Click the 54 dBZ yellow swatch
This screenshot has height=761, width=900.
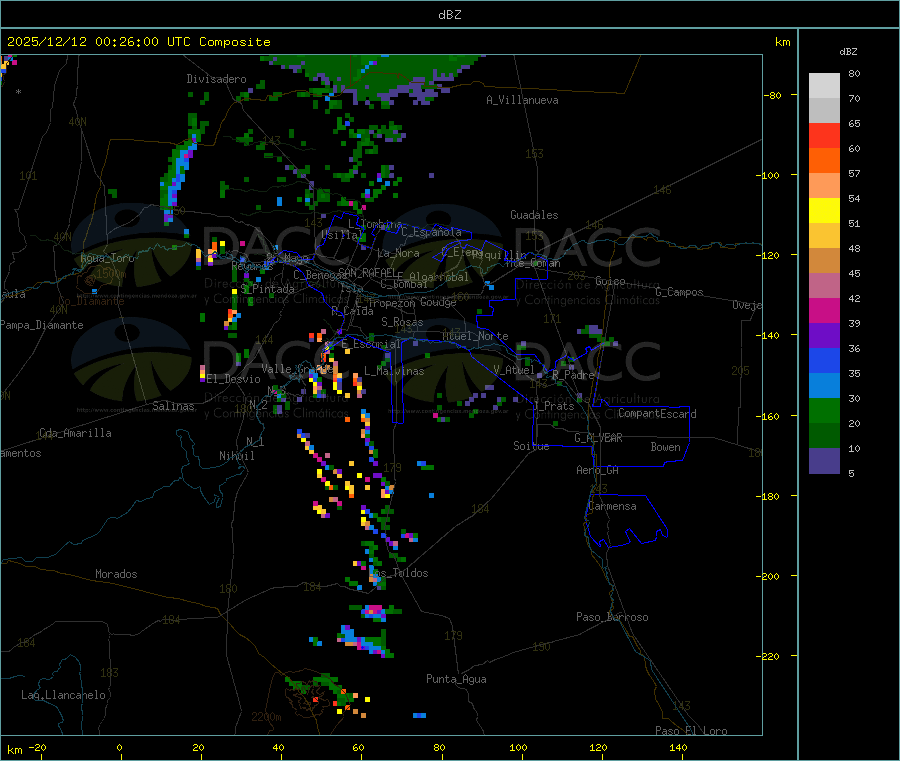824,211
